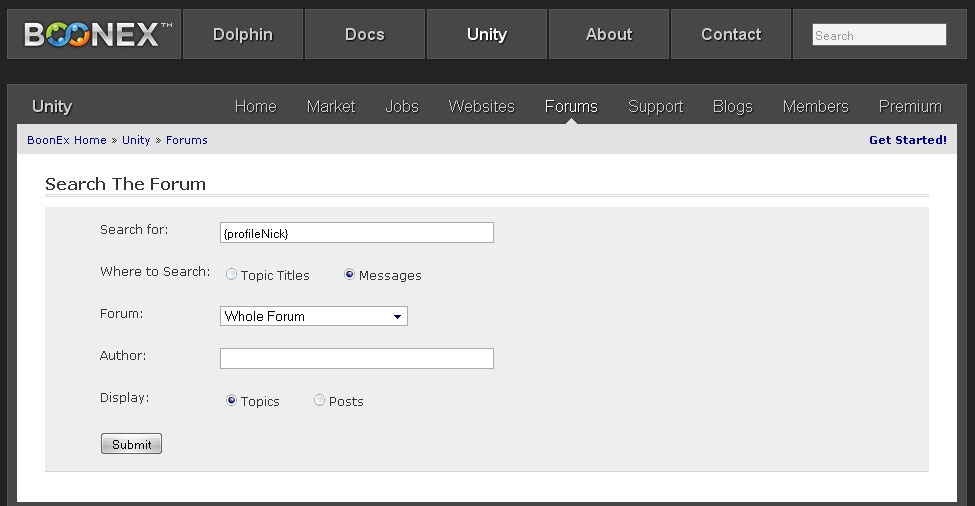975x506 pixels.
Task: Click the top Search box
Action: pyautogui.click(x=878, y=35)
